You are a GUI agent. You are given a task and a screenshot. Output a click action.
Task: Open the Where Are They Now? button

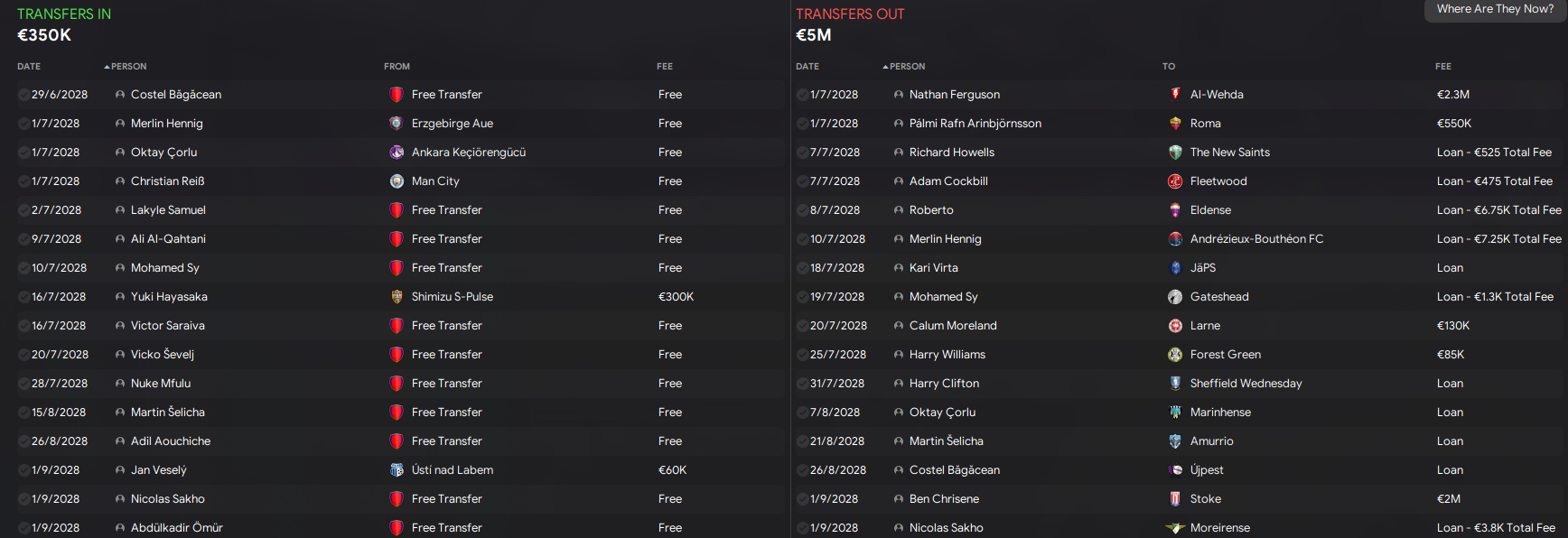[x=1495, y=9]
